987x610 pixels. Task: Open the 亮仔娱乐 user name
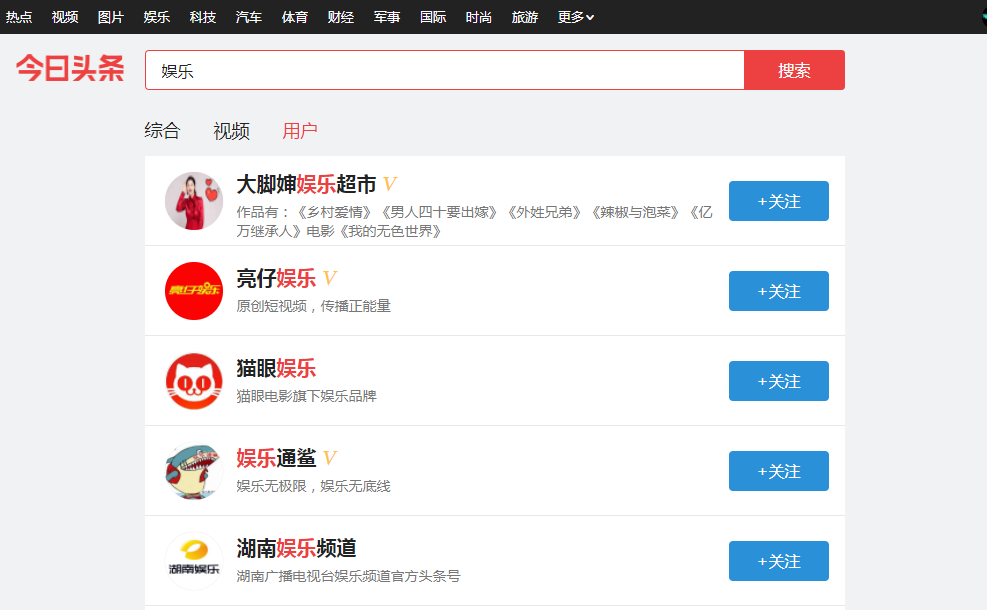pos(276,278)
